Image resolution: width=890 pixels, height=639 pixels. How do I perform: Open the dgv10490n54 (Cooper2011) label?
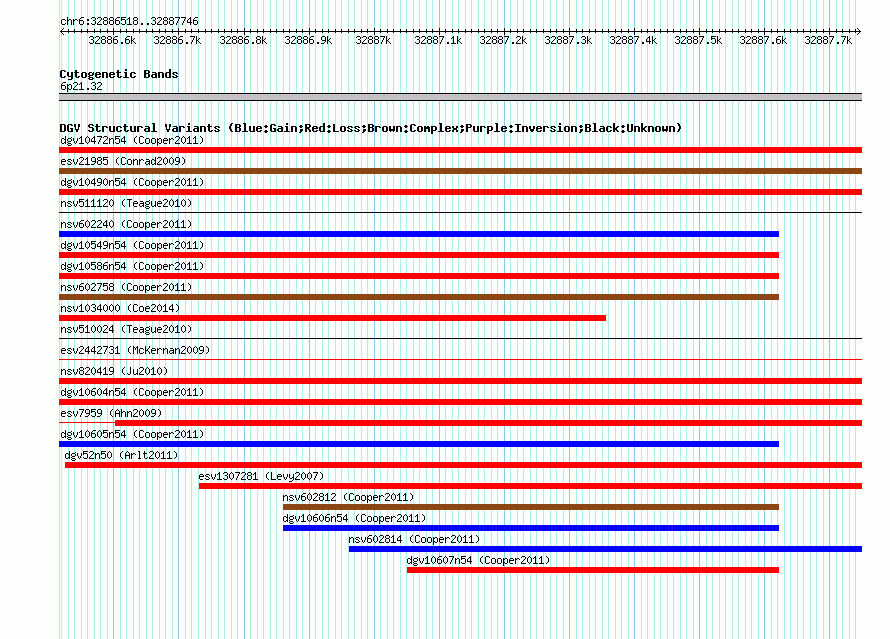click(132, 182)
